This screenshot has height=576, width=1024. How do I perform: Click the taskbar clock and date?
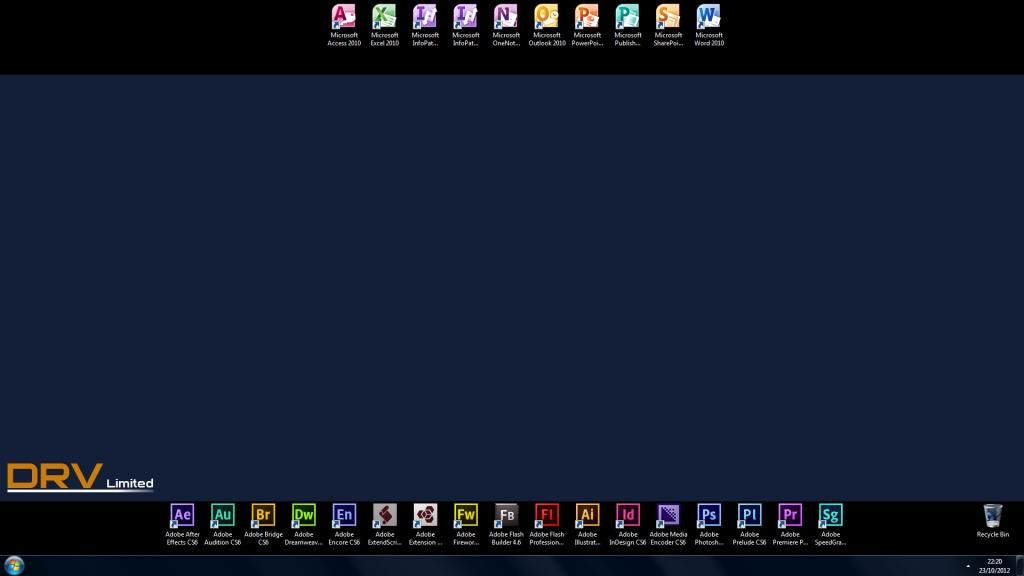click(994, 566)
